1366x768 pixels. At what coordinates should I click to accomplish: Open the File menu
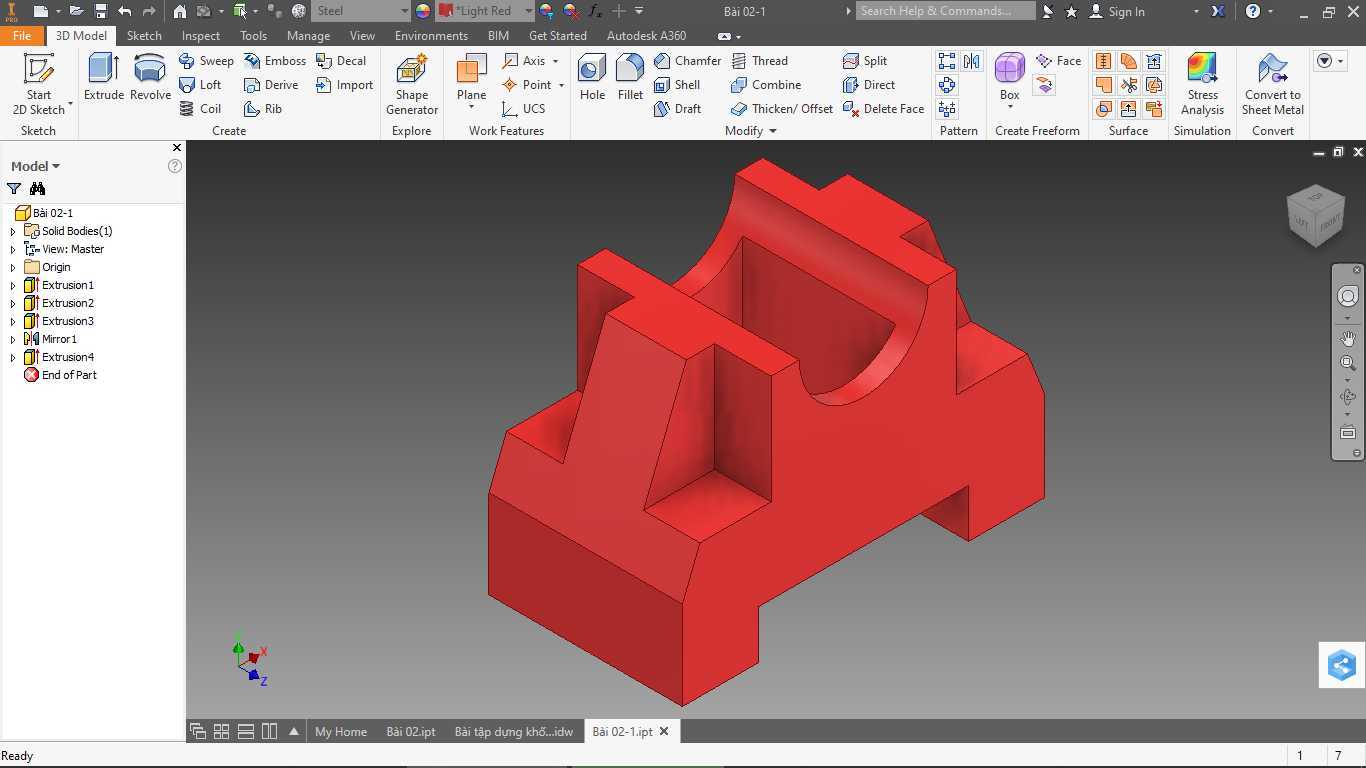[22, 35]
